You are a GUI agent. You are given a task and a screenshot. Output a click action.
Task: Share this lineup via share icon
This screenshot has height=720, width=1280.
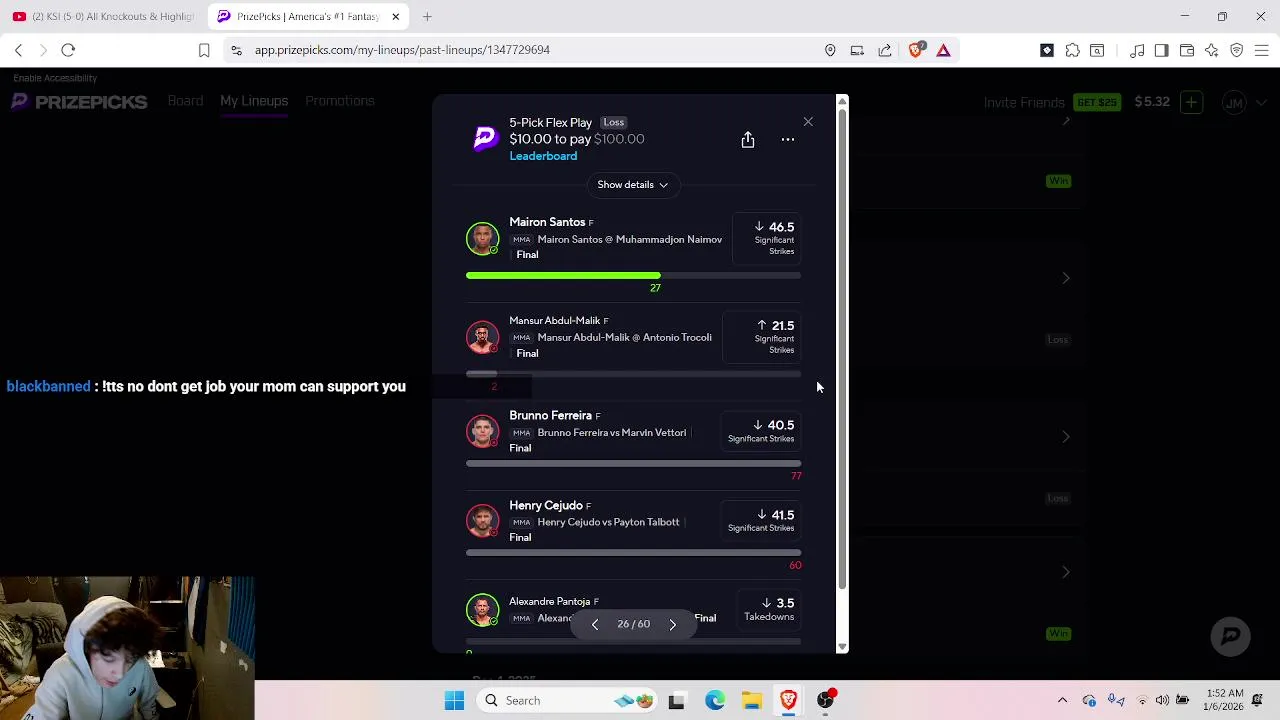point(748,140)
